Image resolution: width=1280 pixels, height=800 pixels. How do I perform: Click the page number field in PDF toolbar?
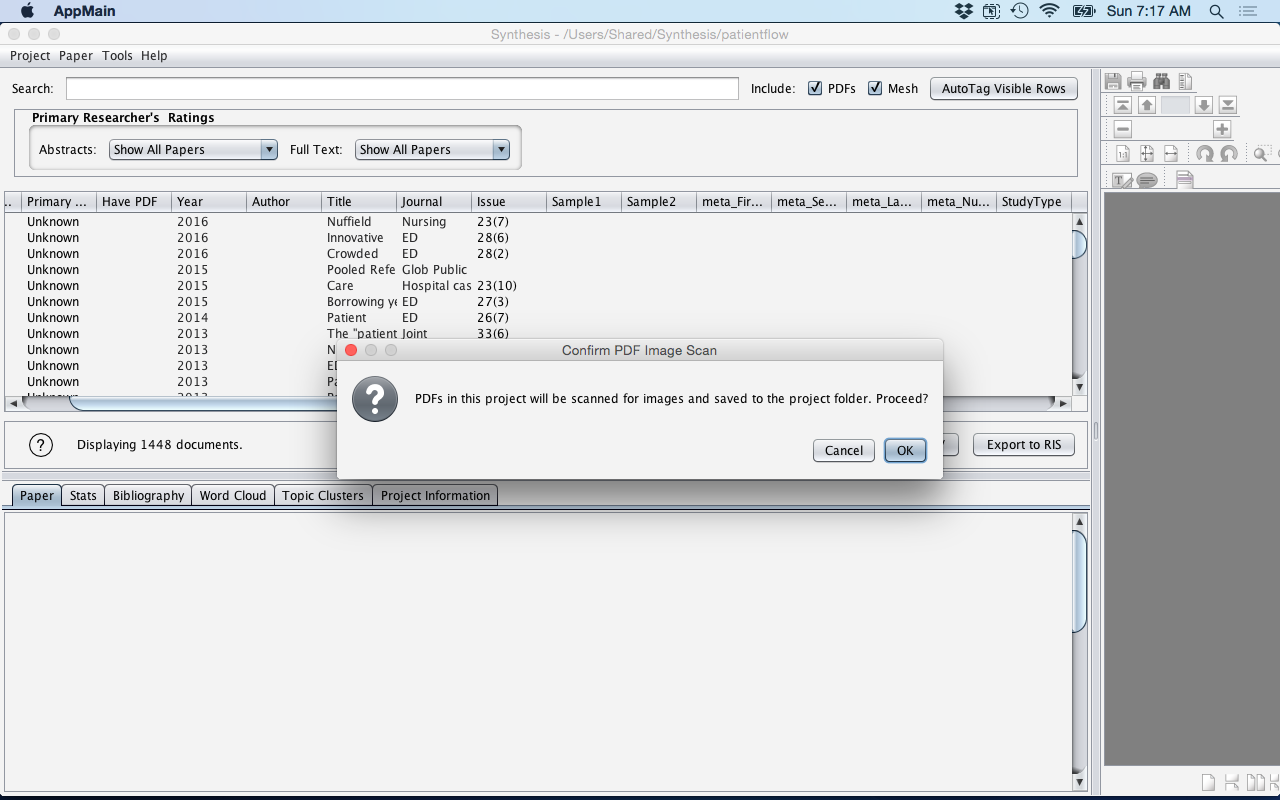tap(1175, 105)
